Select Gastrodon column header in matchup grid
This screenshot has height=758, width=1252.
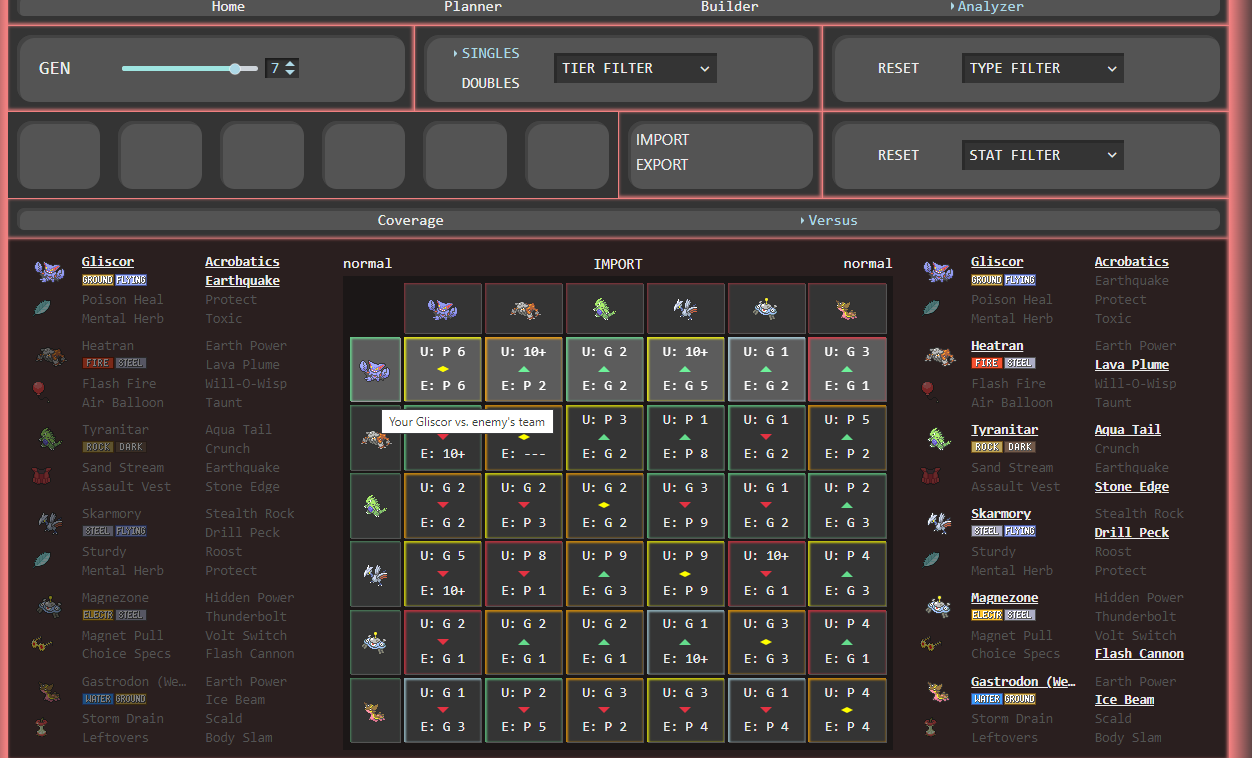click(x=847, y=308)
